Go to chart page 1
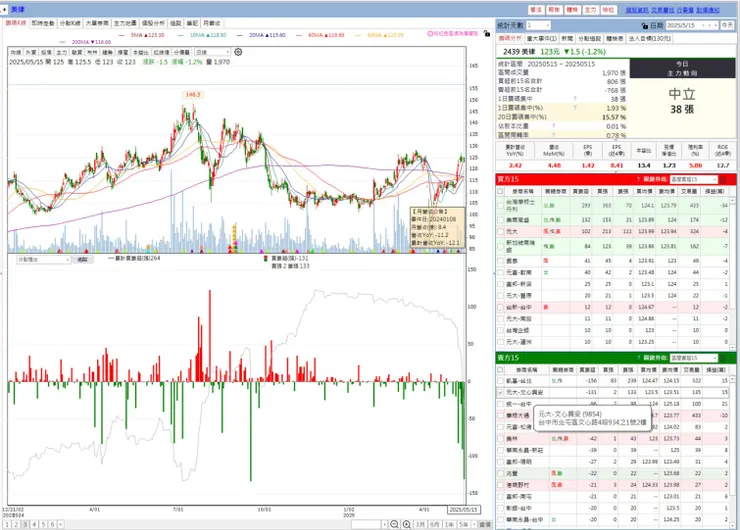This screenshot has height=530, width=740. [7, 524]
